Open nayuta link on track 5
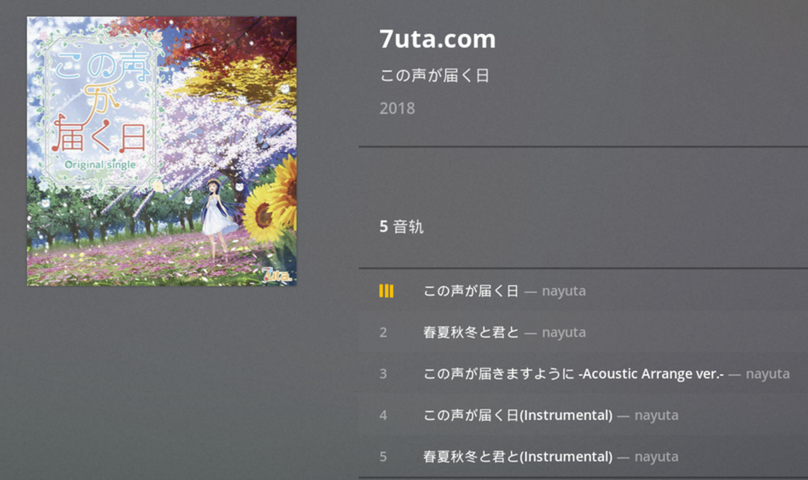 pyautogui.click(x=656, y=457)
